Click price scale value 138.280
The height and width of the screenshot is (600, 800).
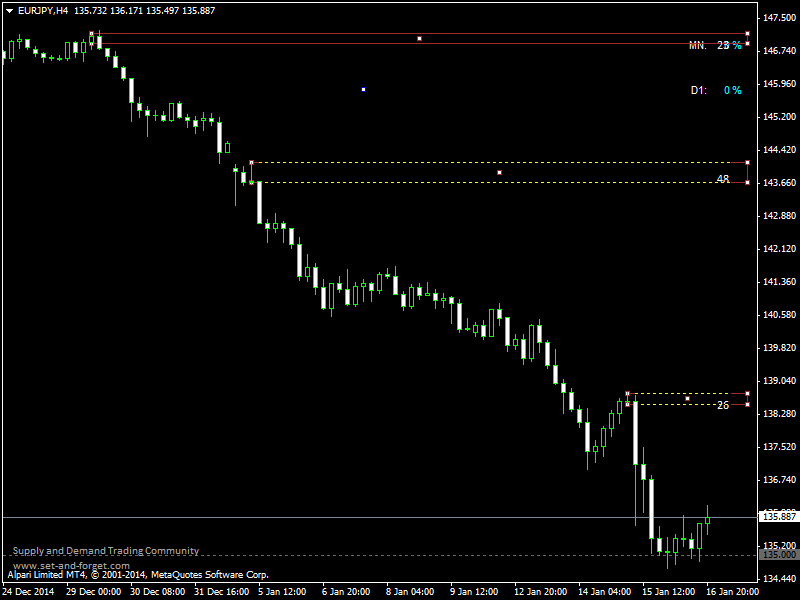779,414
